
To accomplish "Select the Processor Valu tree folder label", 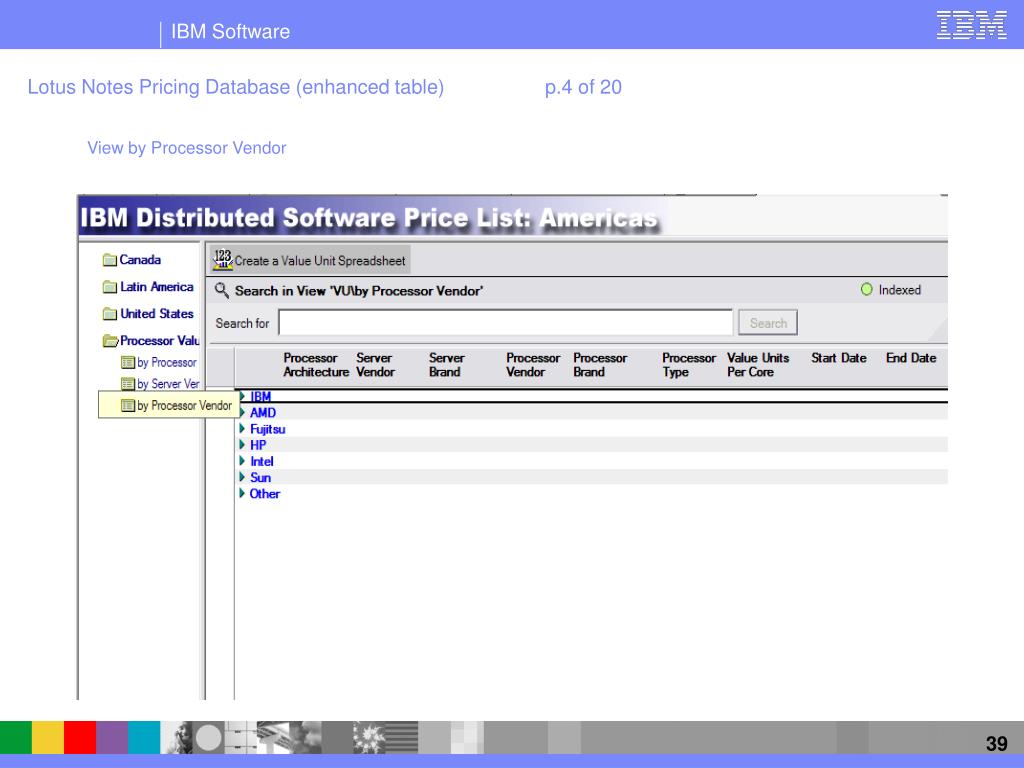I will (160, 341).
